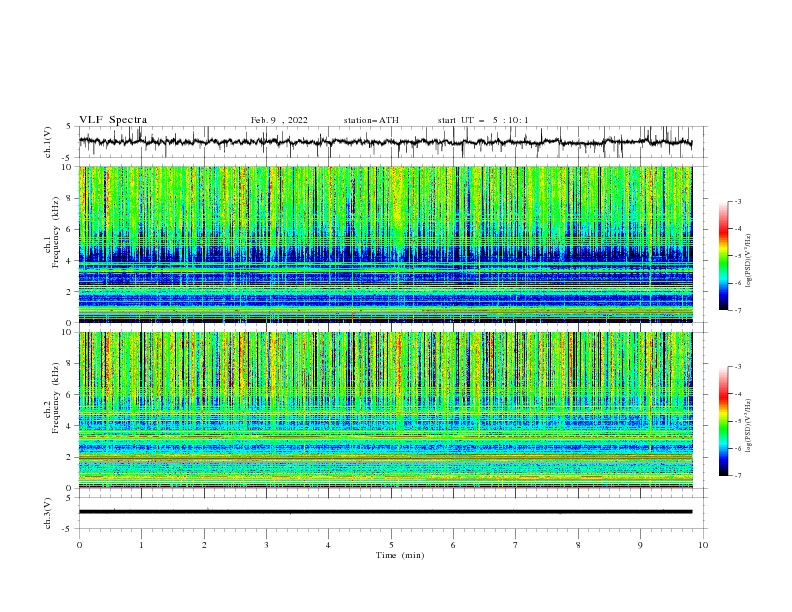Click the ch.1 voltage waveform trace
The image size is (792, 612).
[385, 142]
